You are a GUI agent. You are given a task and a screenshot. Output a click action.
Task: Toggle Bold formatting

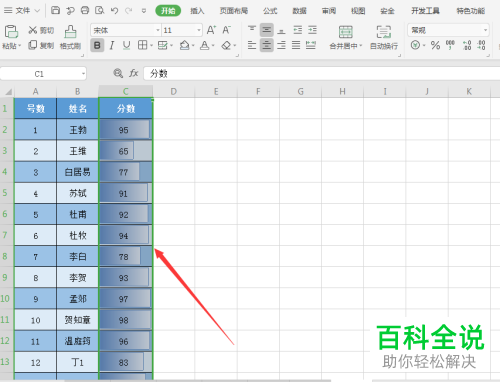click(x=97, y=45)
